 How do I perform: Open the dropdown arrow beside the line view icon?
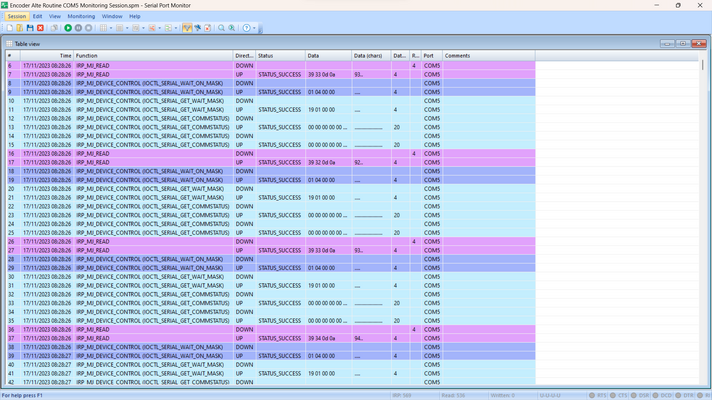point(127,28)
